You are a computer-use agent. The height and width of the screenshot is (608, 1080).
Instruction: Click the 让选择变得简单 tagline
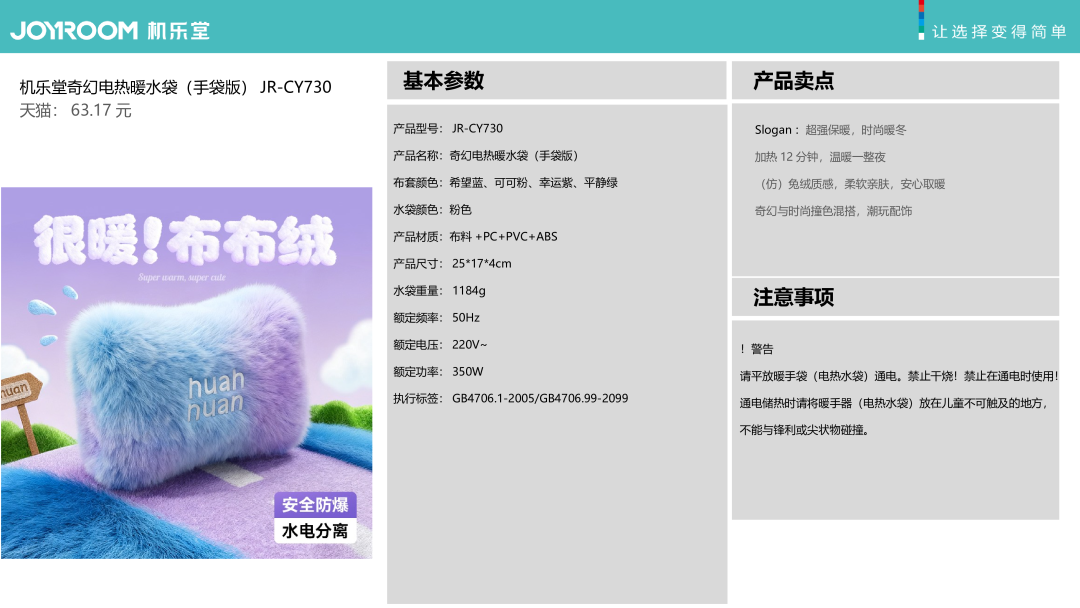pyautogui.click(x=999, y=32)
